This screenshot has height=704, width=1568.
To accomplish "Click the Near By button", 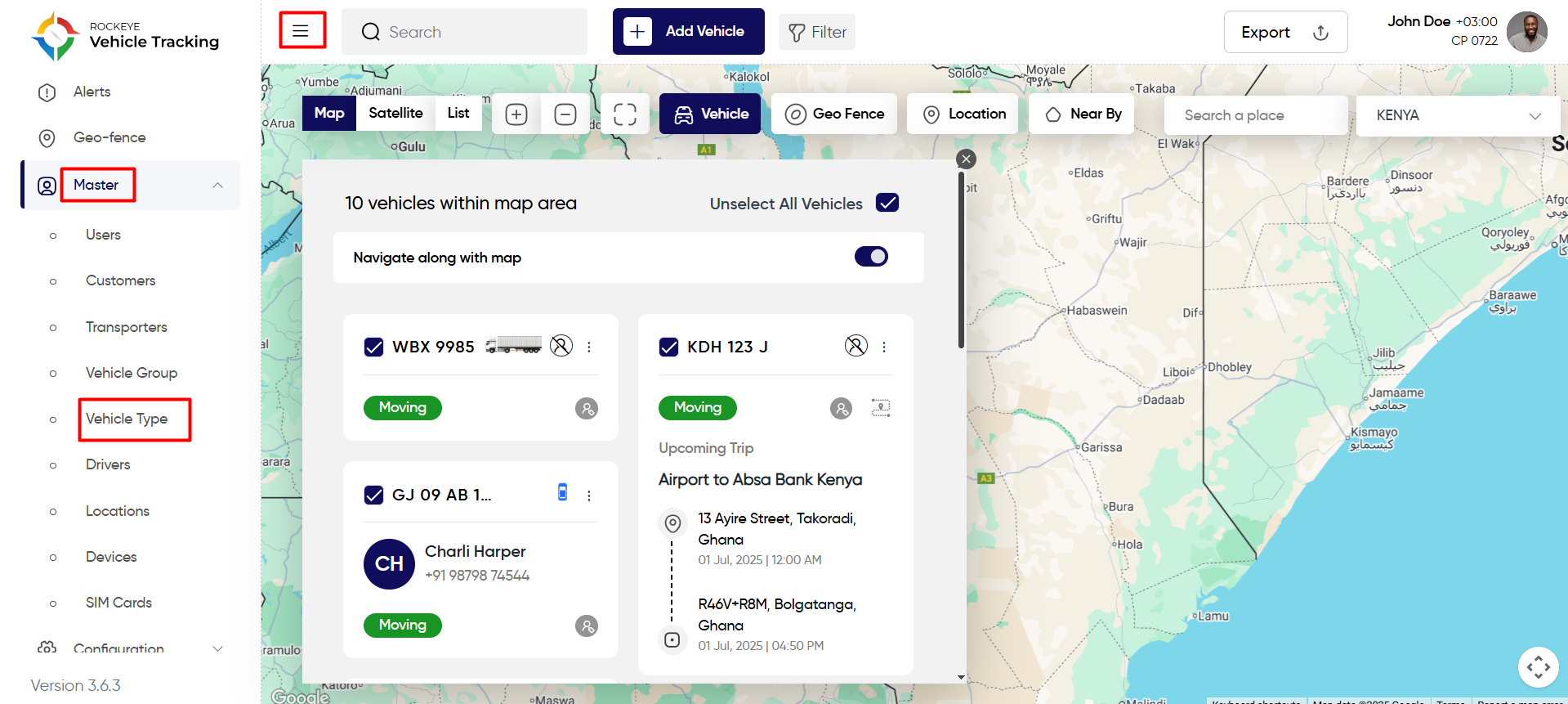I will click(1082, 114).
